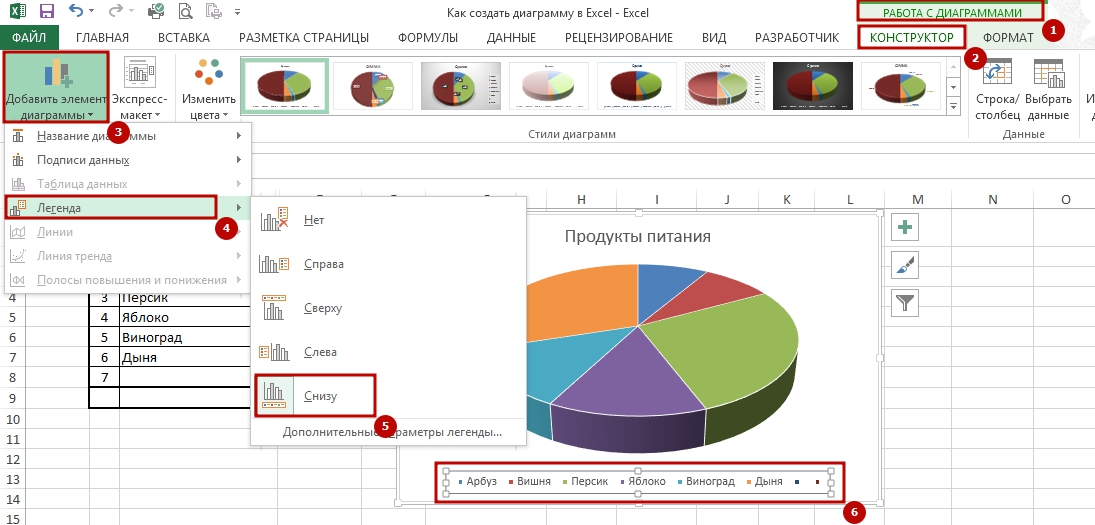
Task: Open the ФАЙЛ tab
Action: 29,38
